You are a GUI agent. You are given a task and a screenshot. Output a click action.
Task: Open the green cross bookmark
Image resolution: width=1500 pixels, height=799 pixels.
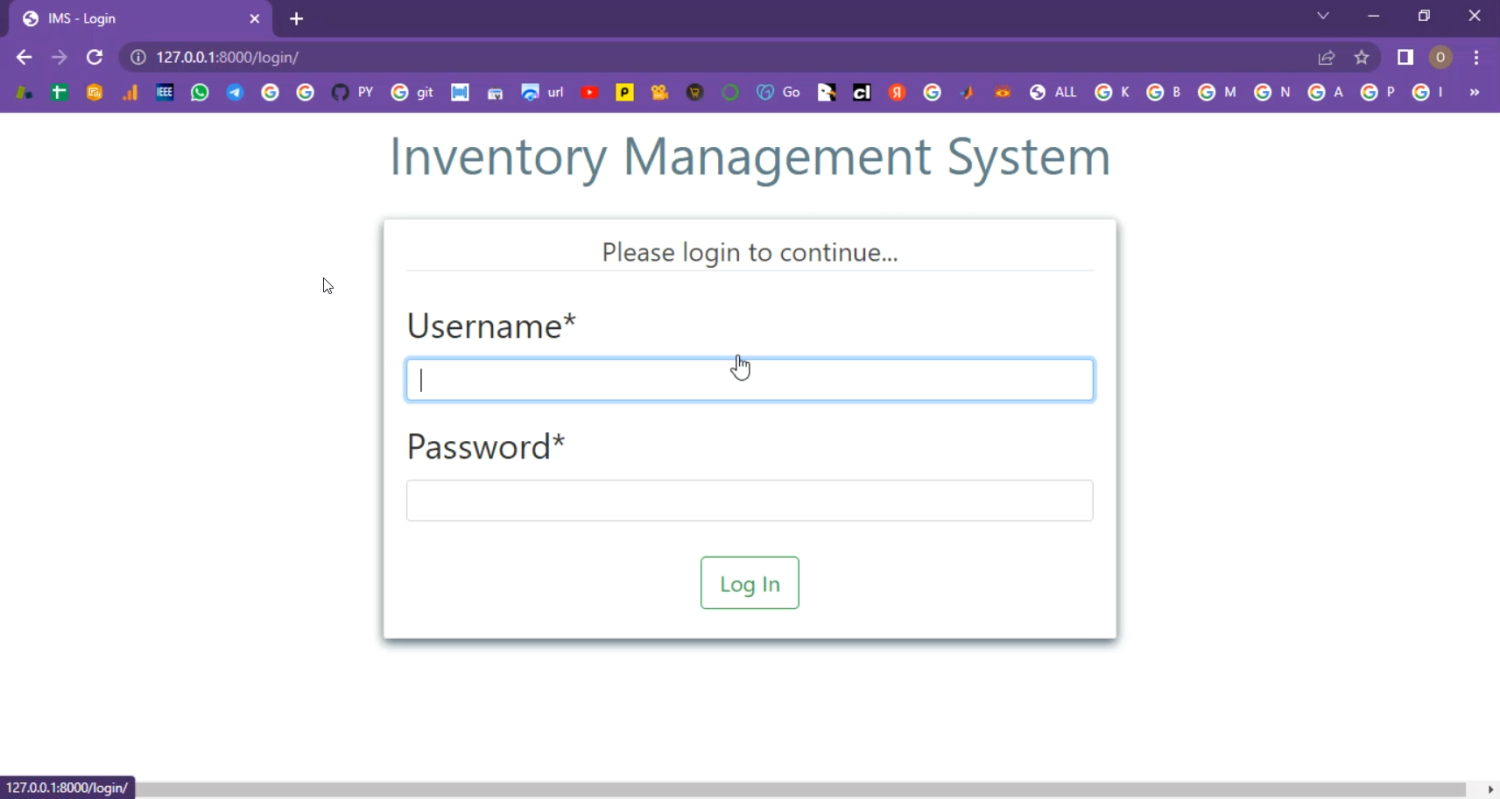[60, 92]
